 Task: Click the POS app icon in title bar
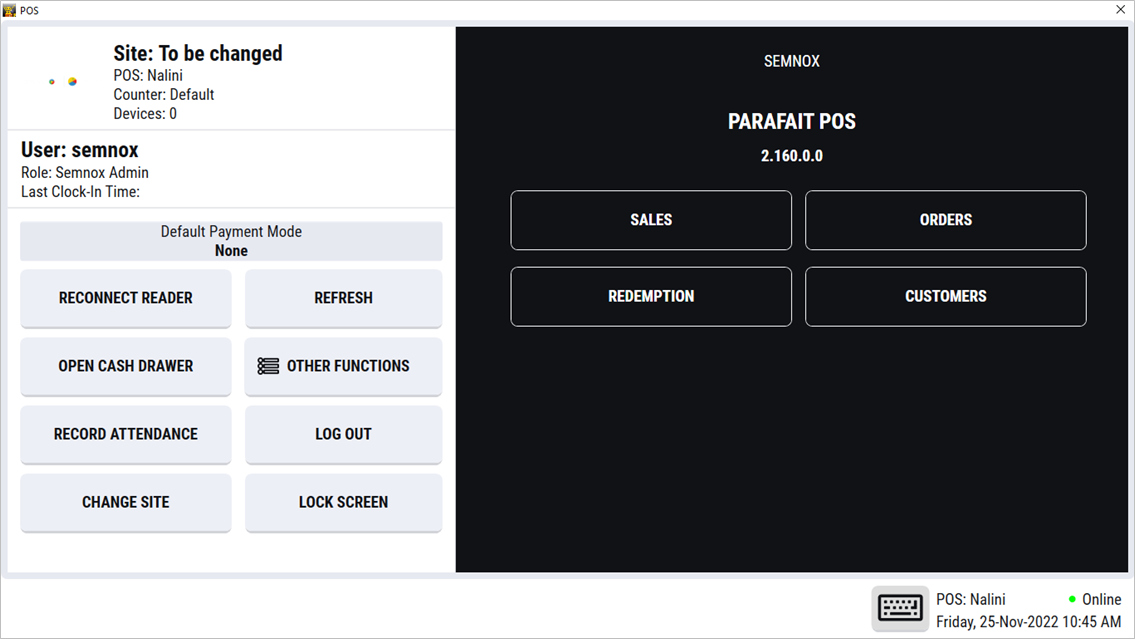point(10,10)
